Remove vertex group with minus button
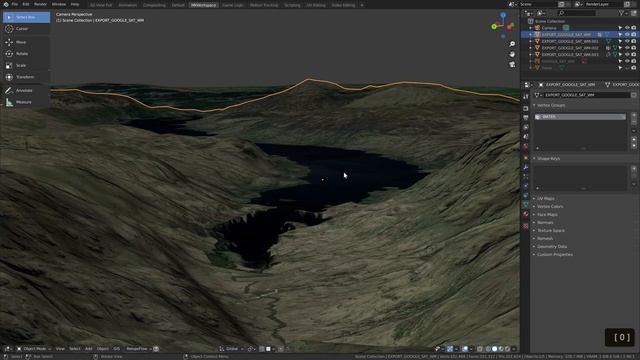The height and width of the screenshot is (360, 640). pos(634,122)
